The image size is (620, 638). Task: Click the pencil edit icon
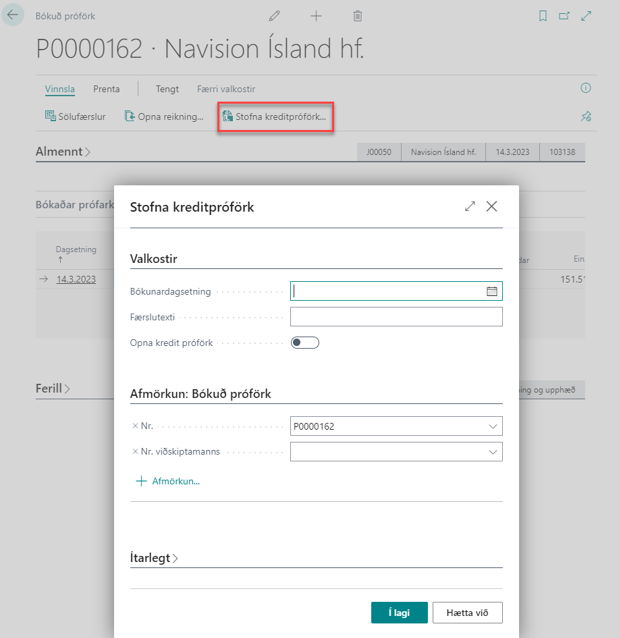tap(275, 17)
